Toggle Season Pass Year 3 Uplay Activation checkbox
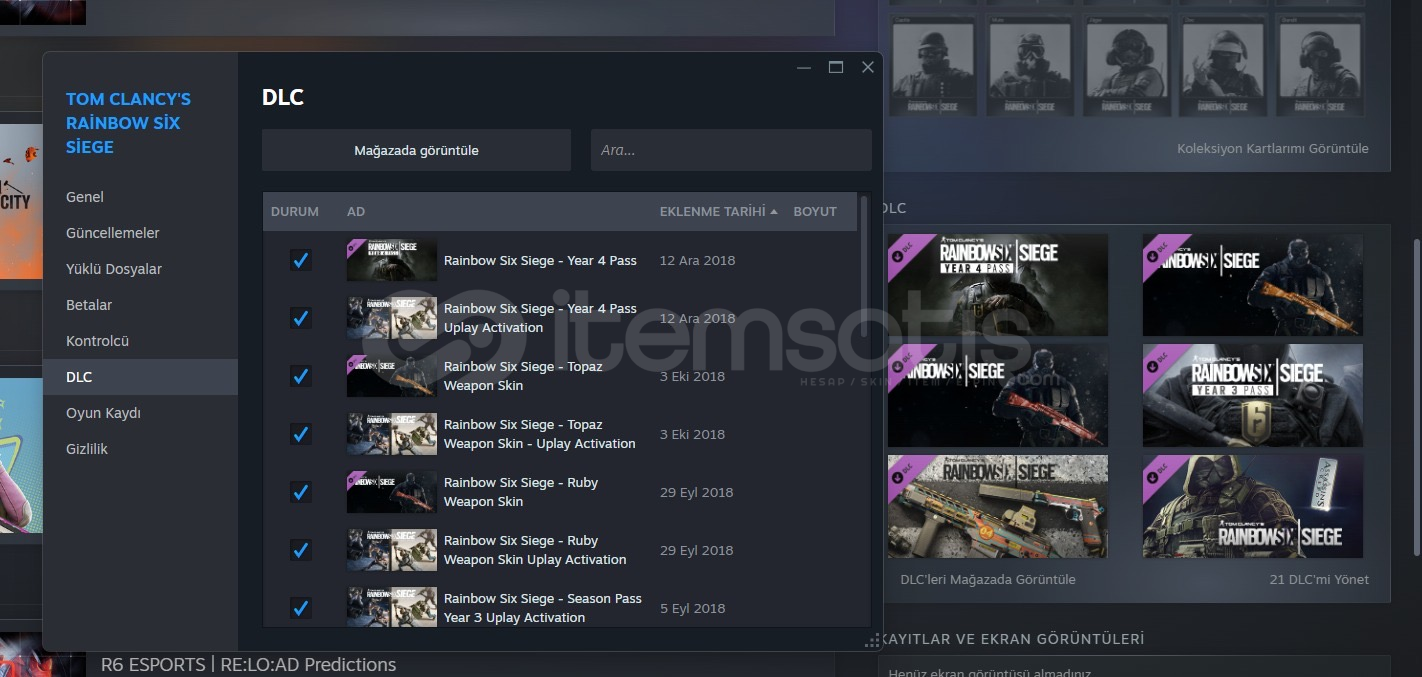The image size is (1422, 677). (x=300, y=608)
